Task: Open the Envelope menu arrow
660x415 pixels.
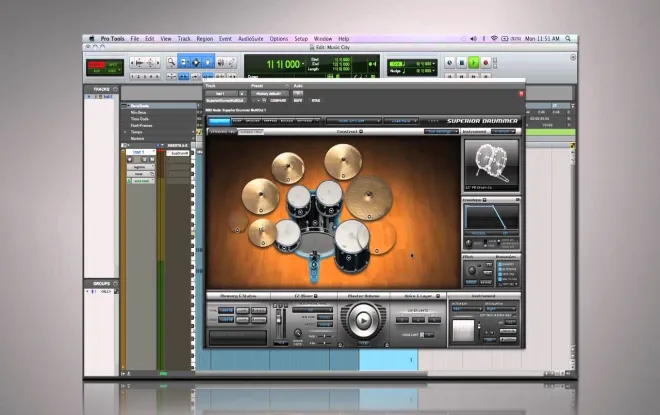Action: [484, 200]
